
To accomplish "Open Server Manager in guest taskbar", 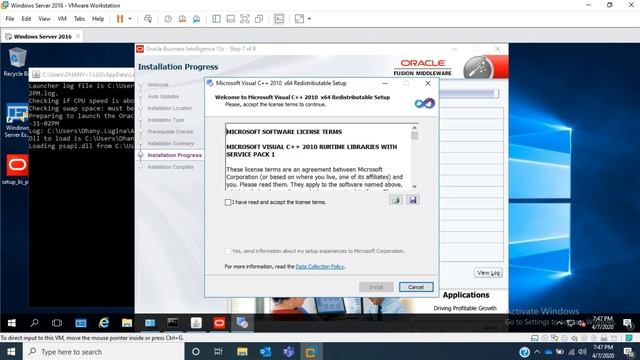I will pyautogui.click(x=81, y=323).
